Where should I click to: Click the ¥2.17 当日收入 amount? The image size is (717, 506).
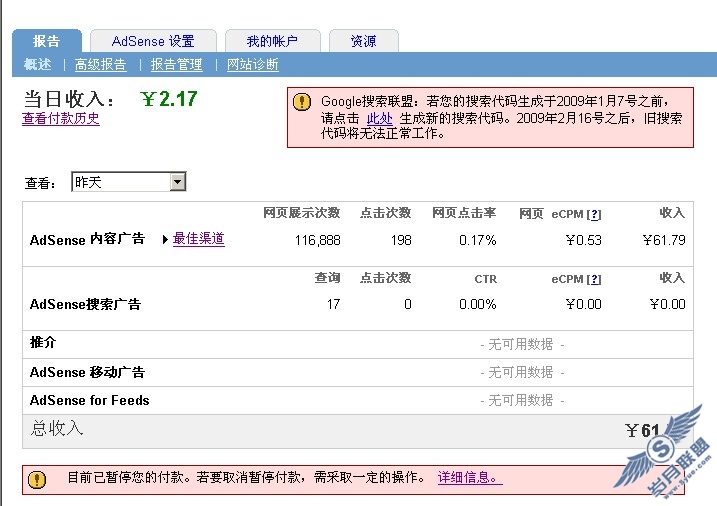coord(169,99)
